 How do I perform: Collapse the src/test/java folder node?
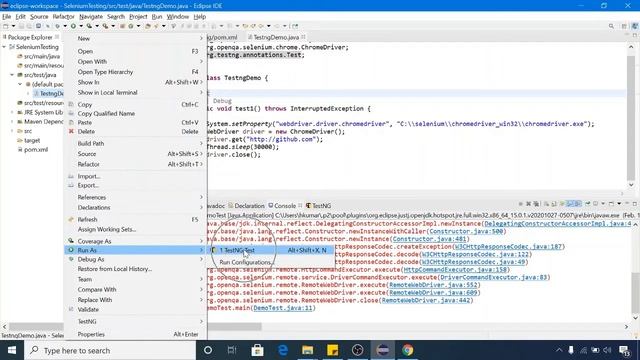coord(12,75)
